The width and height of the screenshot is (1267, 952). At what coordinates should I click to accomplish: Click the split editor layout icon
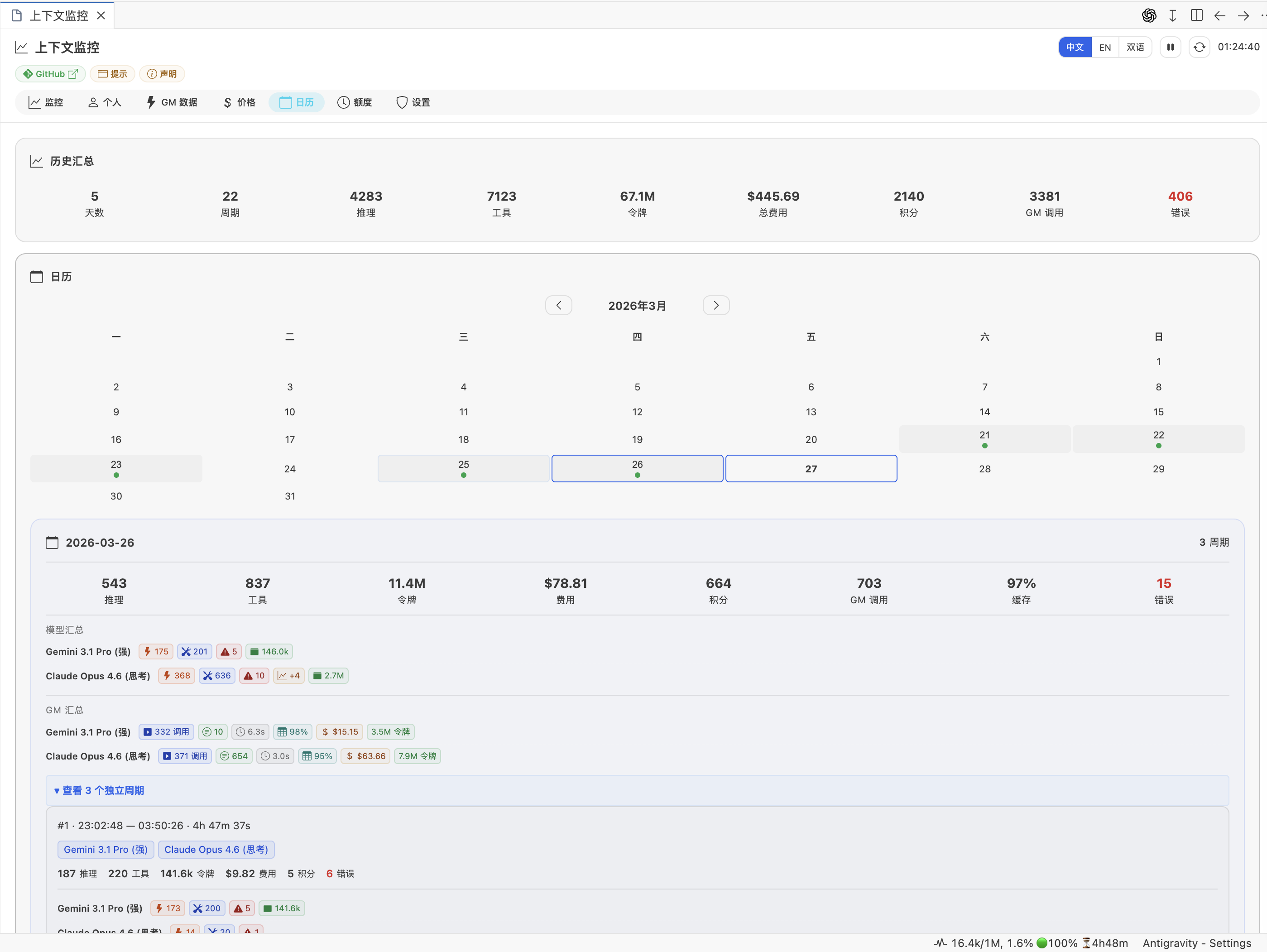coord(1196,15)
